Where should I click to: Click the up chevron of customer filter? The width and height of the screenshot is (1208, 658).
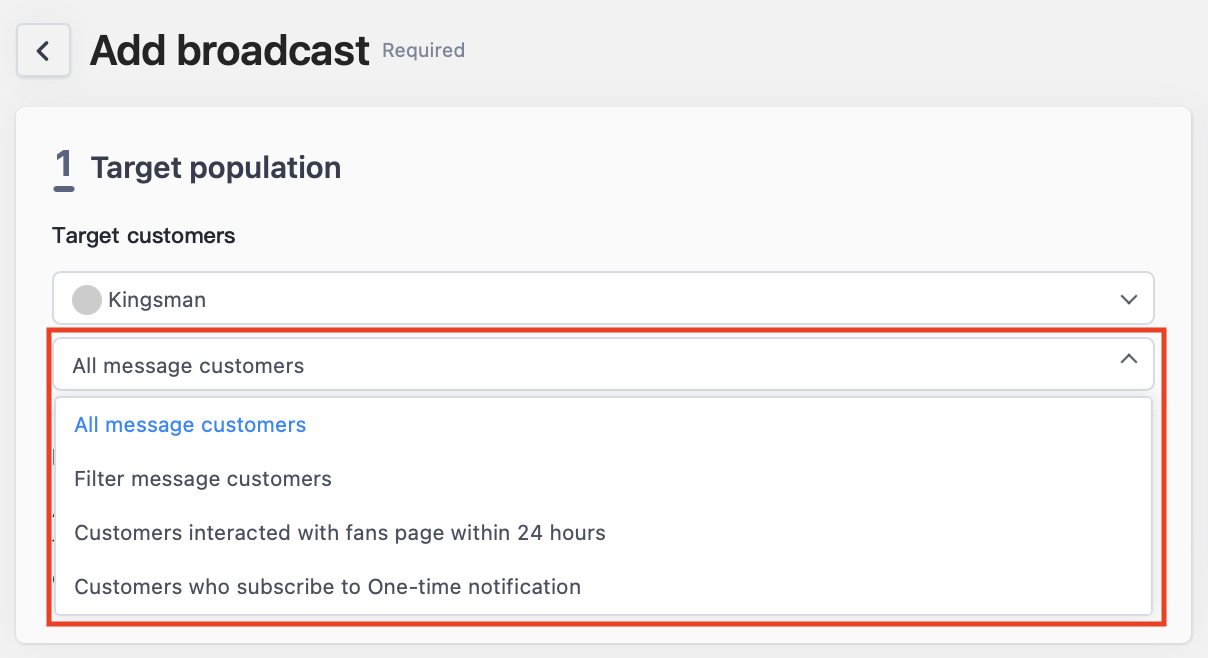pos(1129,359)
